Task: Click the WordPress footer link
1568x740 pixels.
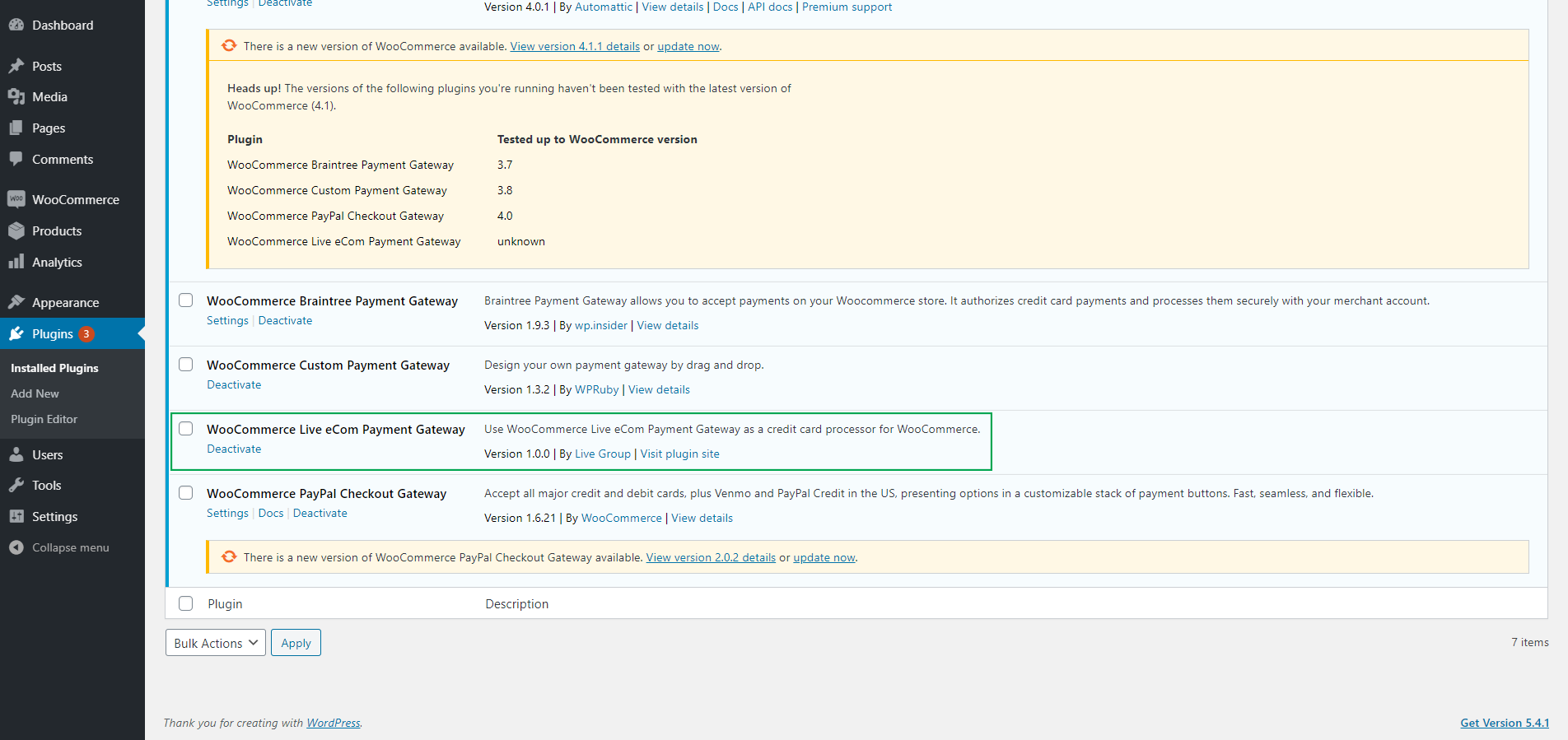Action: pyautogui.click(x=334, y=723)
